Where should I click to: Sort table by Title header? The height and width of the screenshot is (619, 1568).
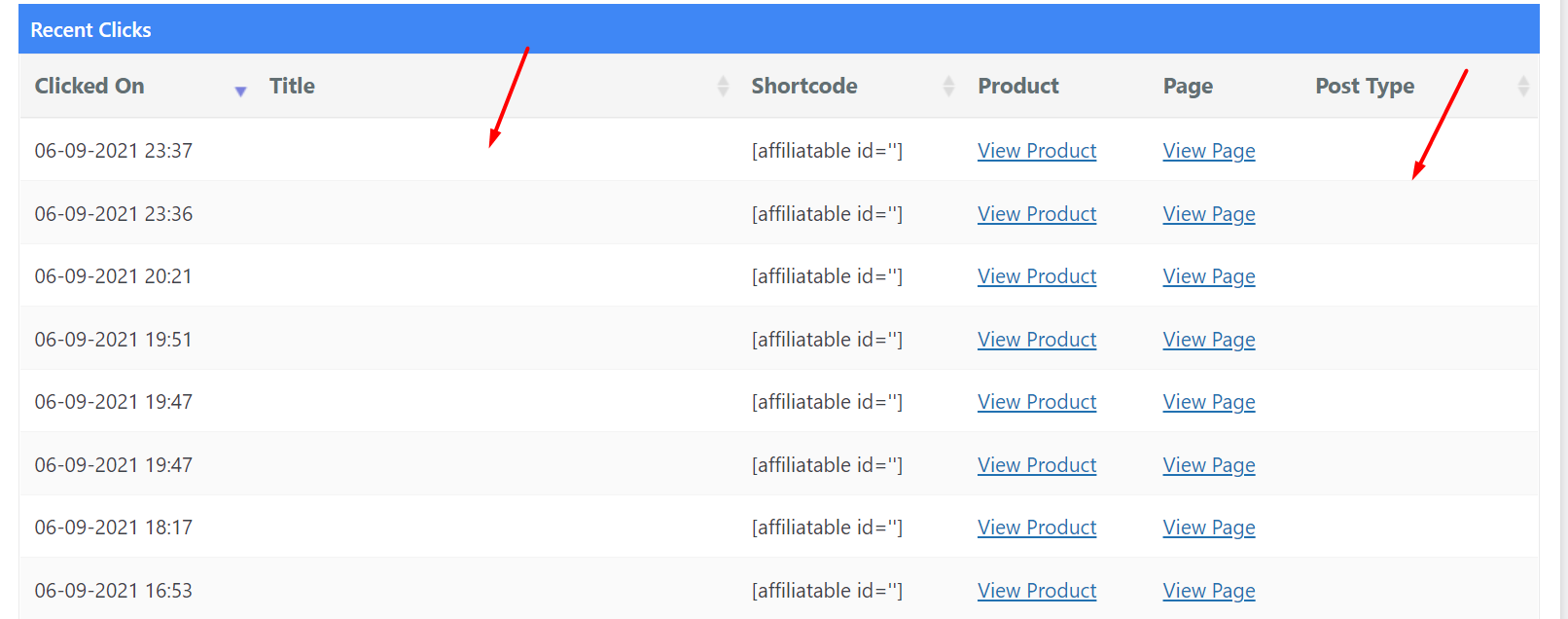[x=292, y=86]
